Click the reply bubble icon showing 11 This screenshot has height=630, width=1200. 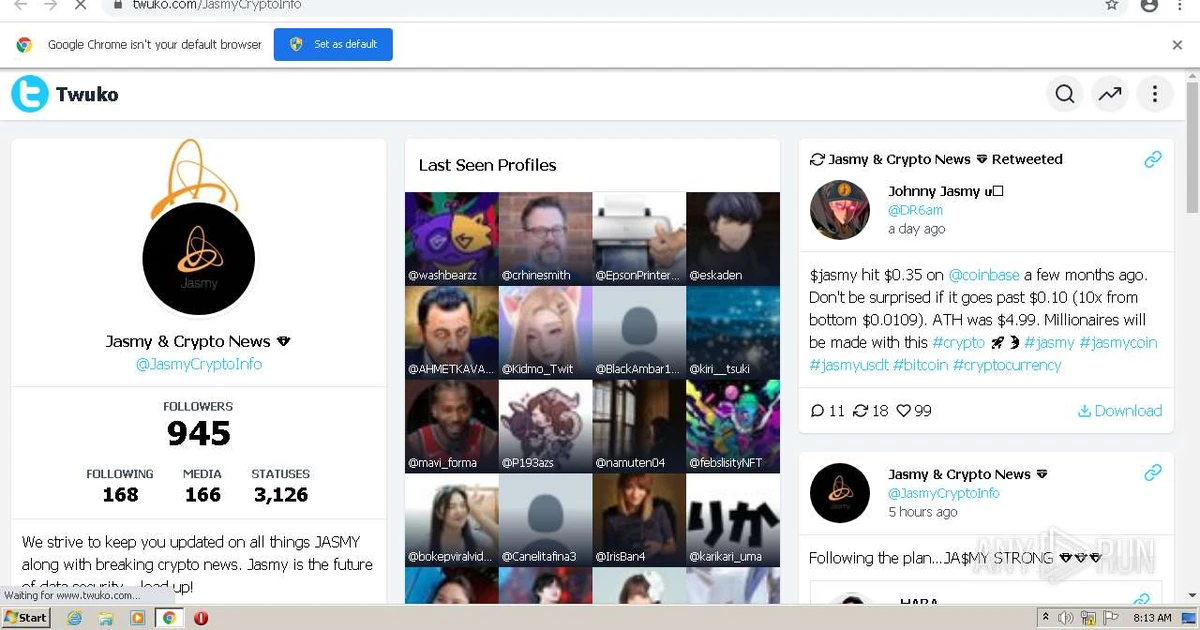820,410
